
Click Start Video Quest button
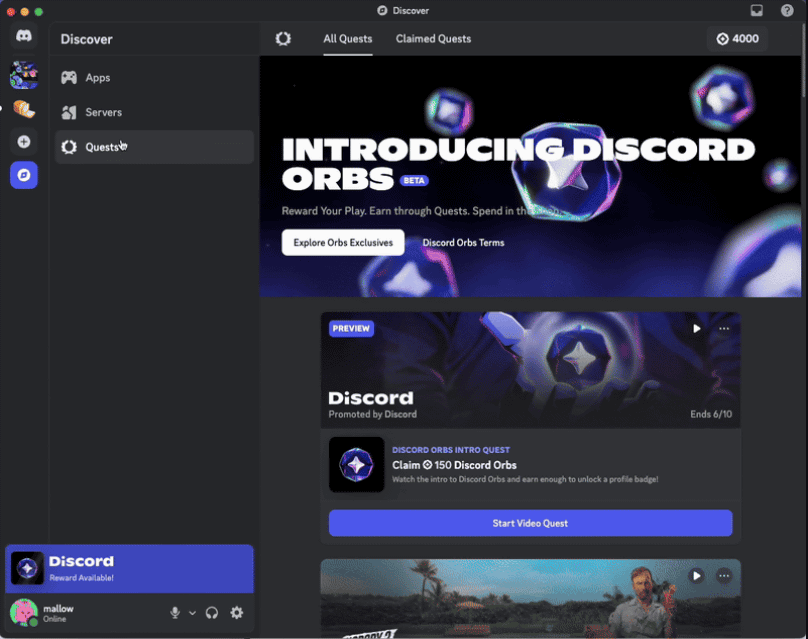click(531, 523)
